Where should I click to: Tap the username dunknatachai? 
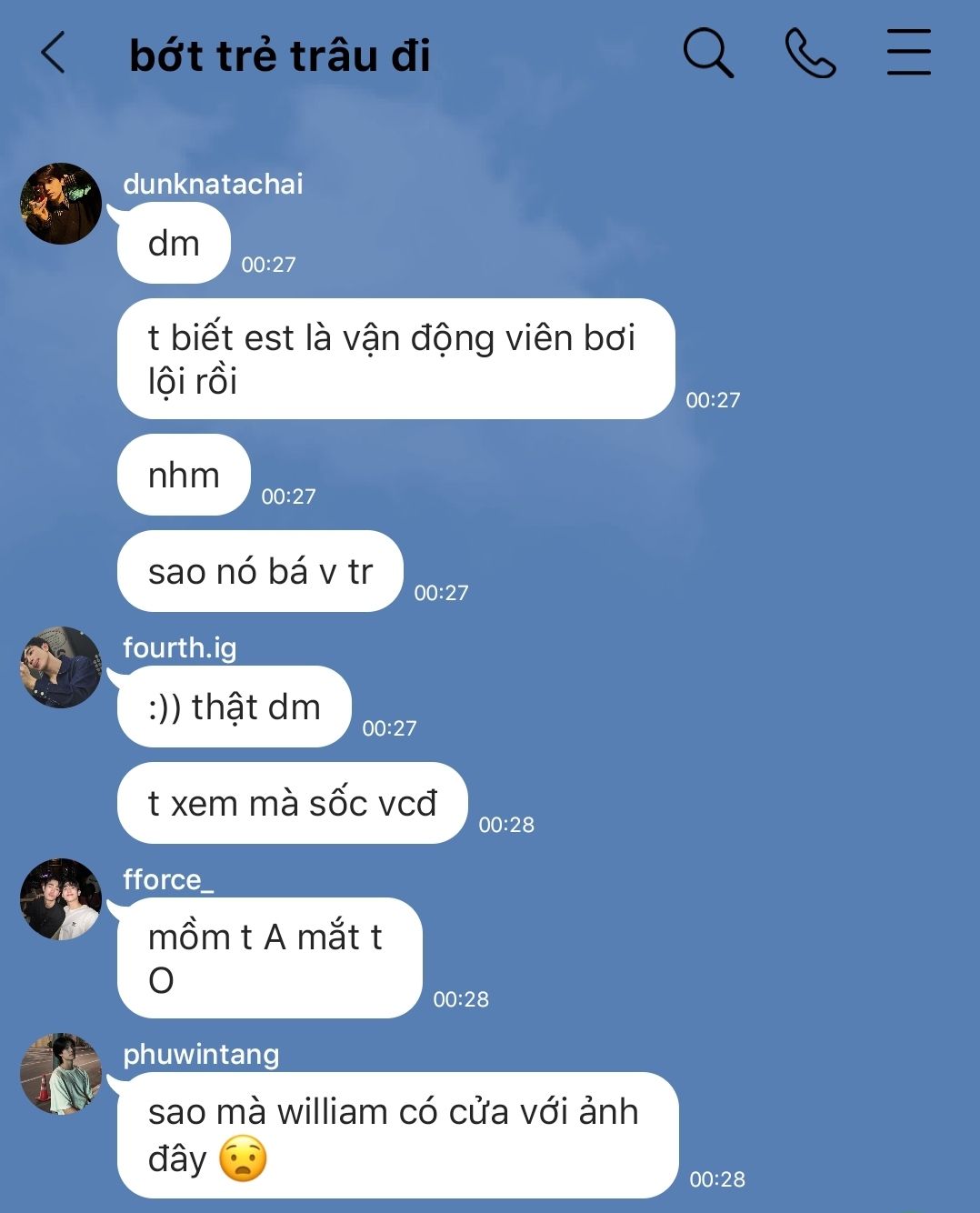(x=213, y=184)
